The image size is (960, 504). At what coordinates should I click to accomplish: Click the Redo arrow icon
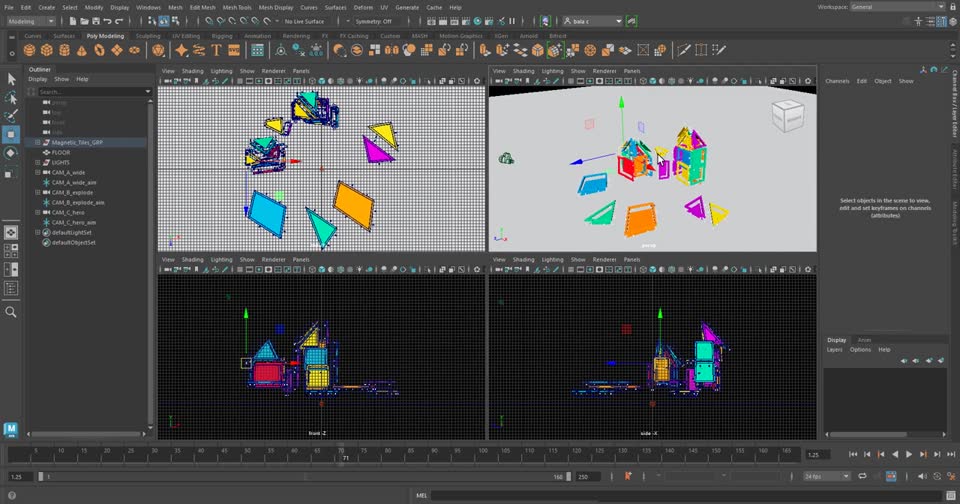pos(119,21)
